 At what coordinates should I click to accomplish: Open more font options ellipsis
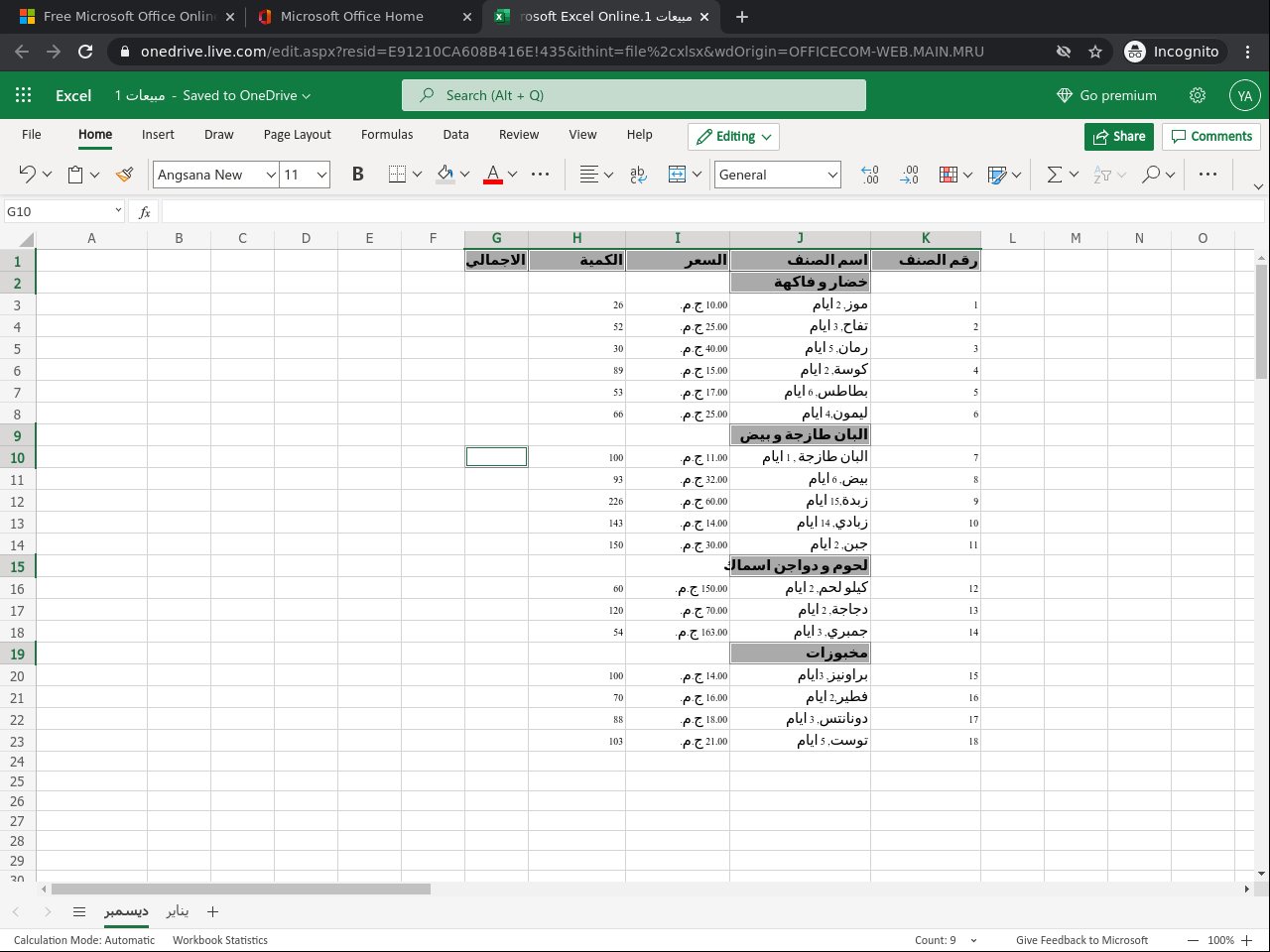pyautogui.click(x=540, y=175)
